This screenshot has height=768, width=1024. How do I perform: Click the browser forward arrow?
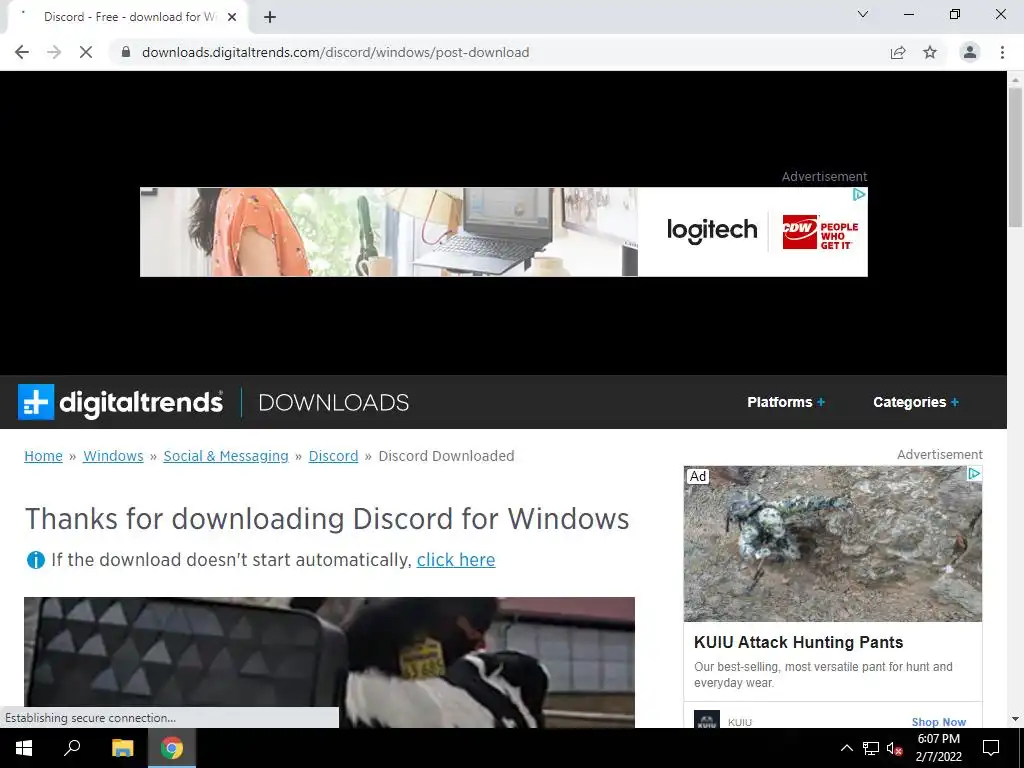click(54, 52)
